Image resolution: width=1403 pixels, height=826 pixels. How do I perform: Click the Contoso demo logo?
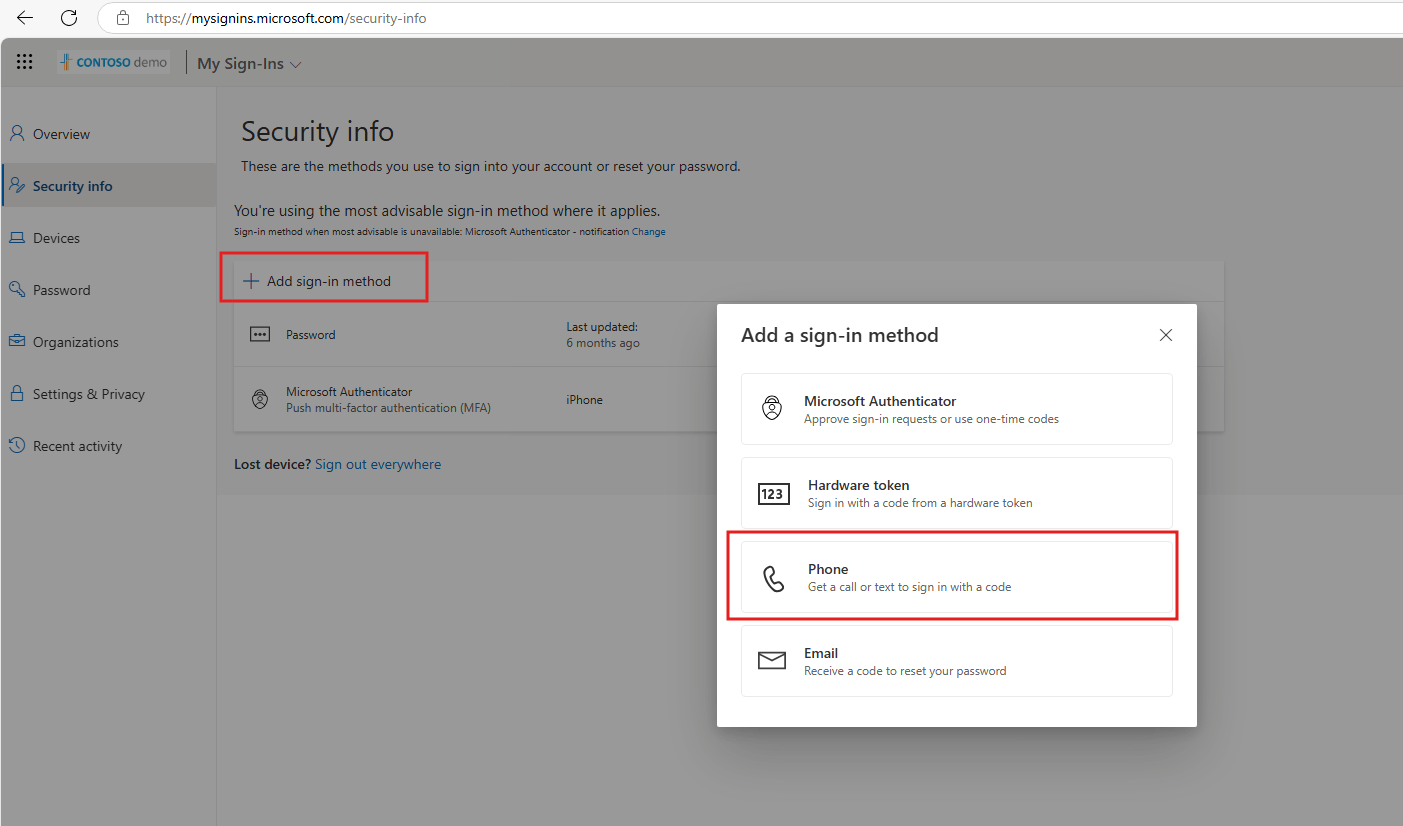[113, 62]
